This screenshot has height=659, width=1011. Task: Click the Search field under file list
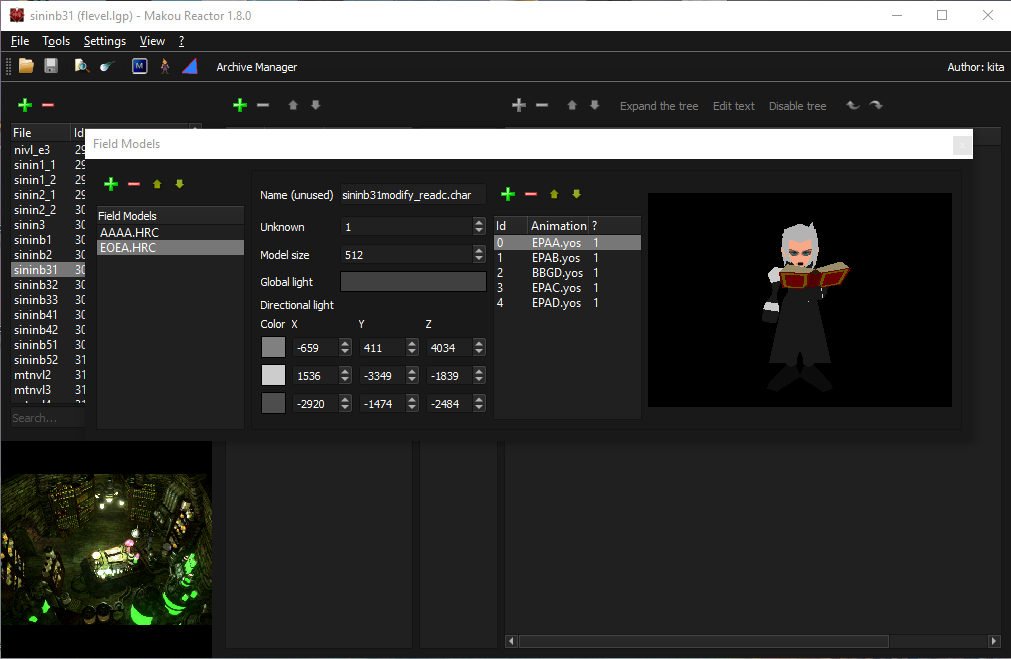point(48,418)
